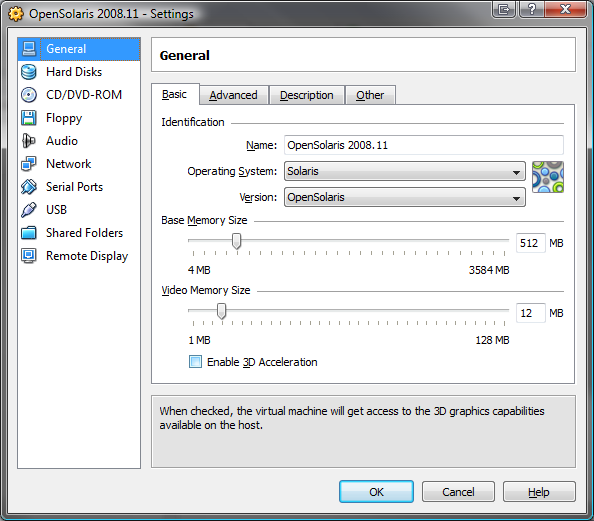This screenshot has height=521, width=594.
Task: Click the Base Memory Size slider handle
Action: (x=236, y=241)
